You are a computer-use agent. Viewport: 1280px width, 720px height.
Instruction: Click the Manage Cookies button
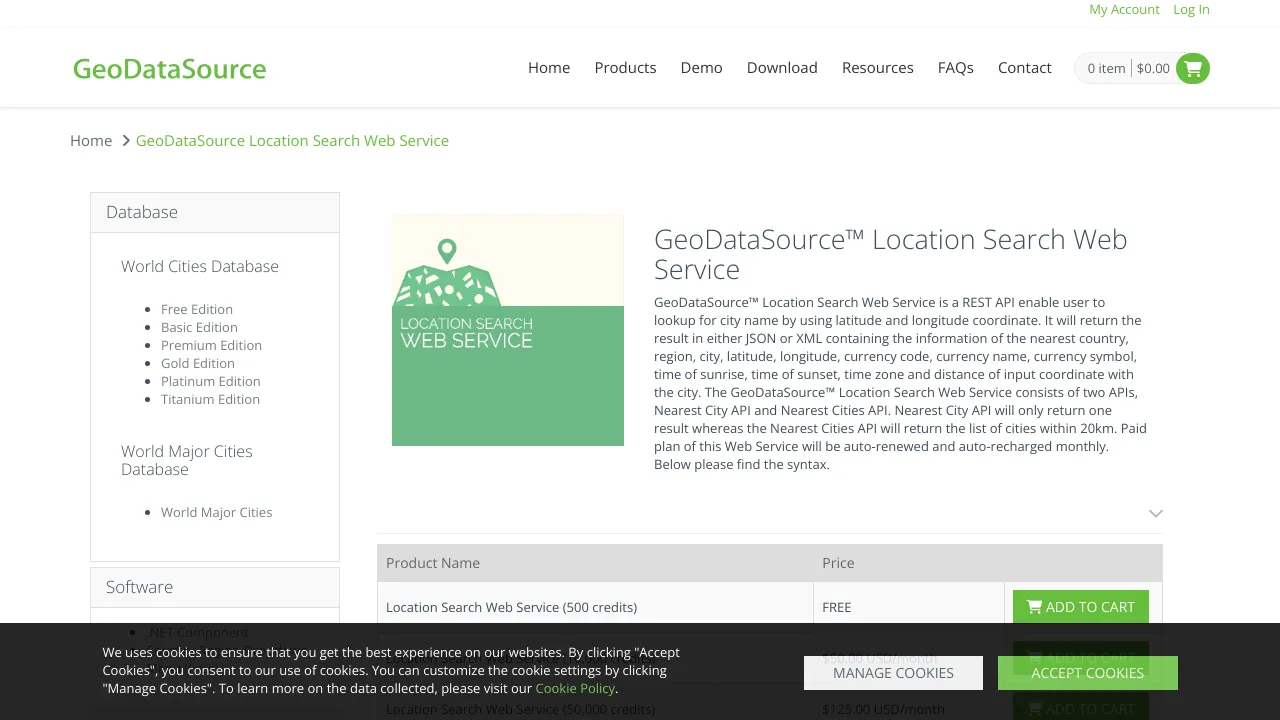coord(893,673)
